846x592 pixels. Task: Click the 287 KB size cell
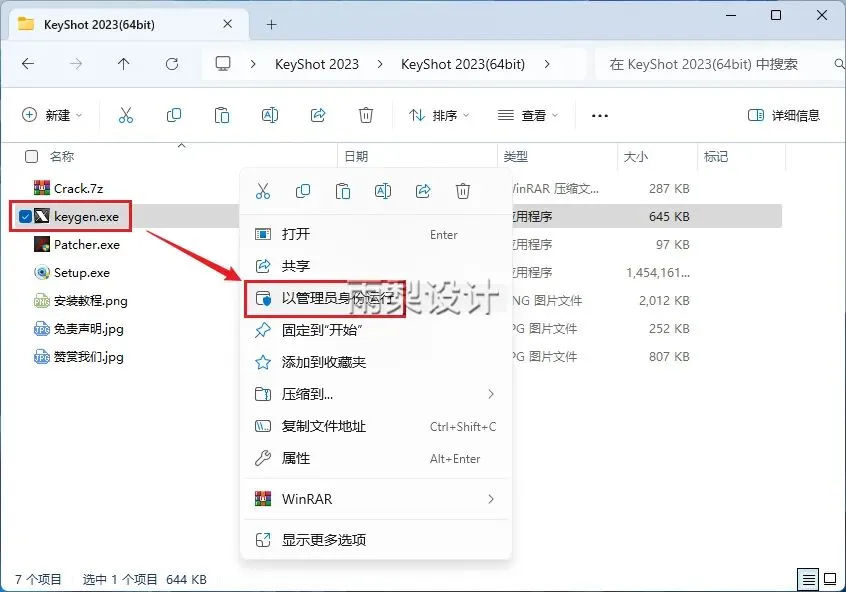[x=669, y=188]
